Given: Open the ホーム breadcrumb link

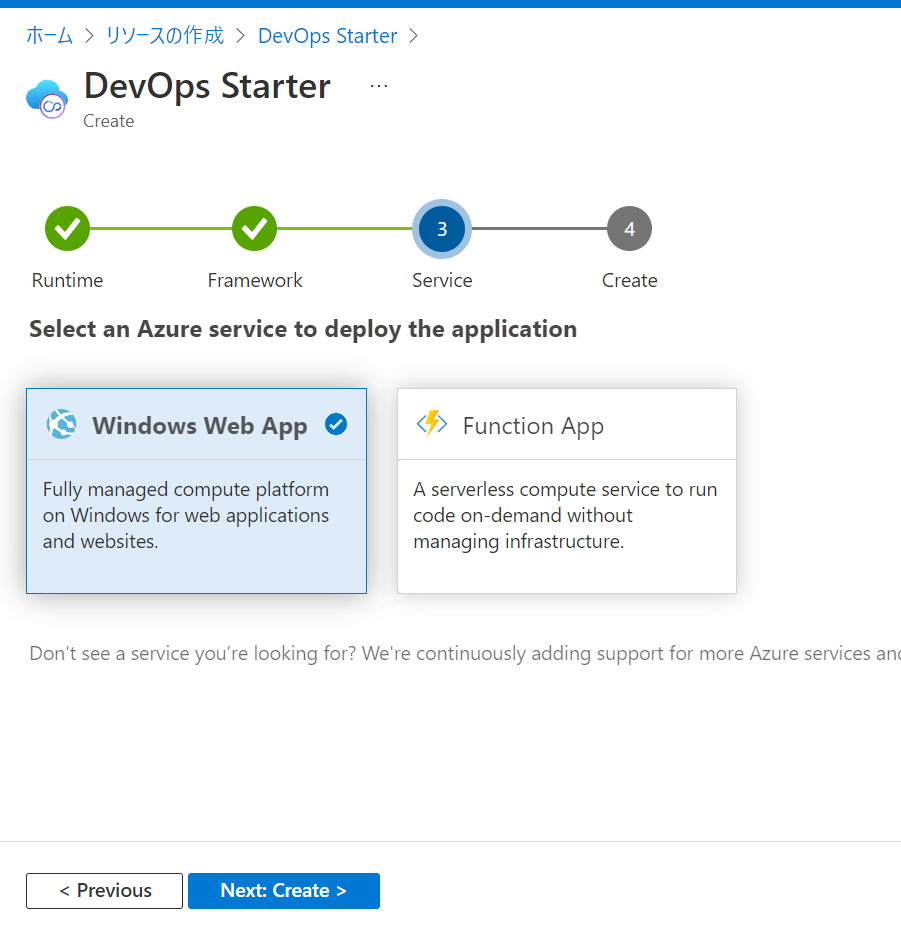Looking at the screenshot, I should [x=49, y=36].
